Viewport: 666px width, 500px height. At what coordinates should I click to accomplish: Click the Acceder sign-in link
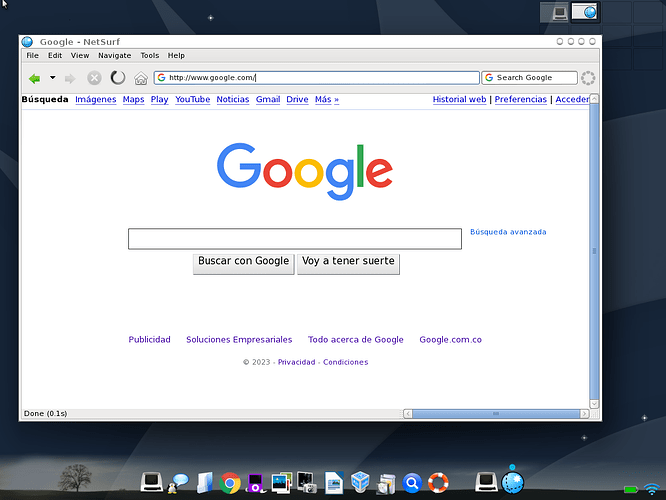572,99
